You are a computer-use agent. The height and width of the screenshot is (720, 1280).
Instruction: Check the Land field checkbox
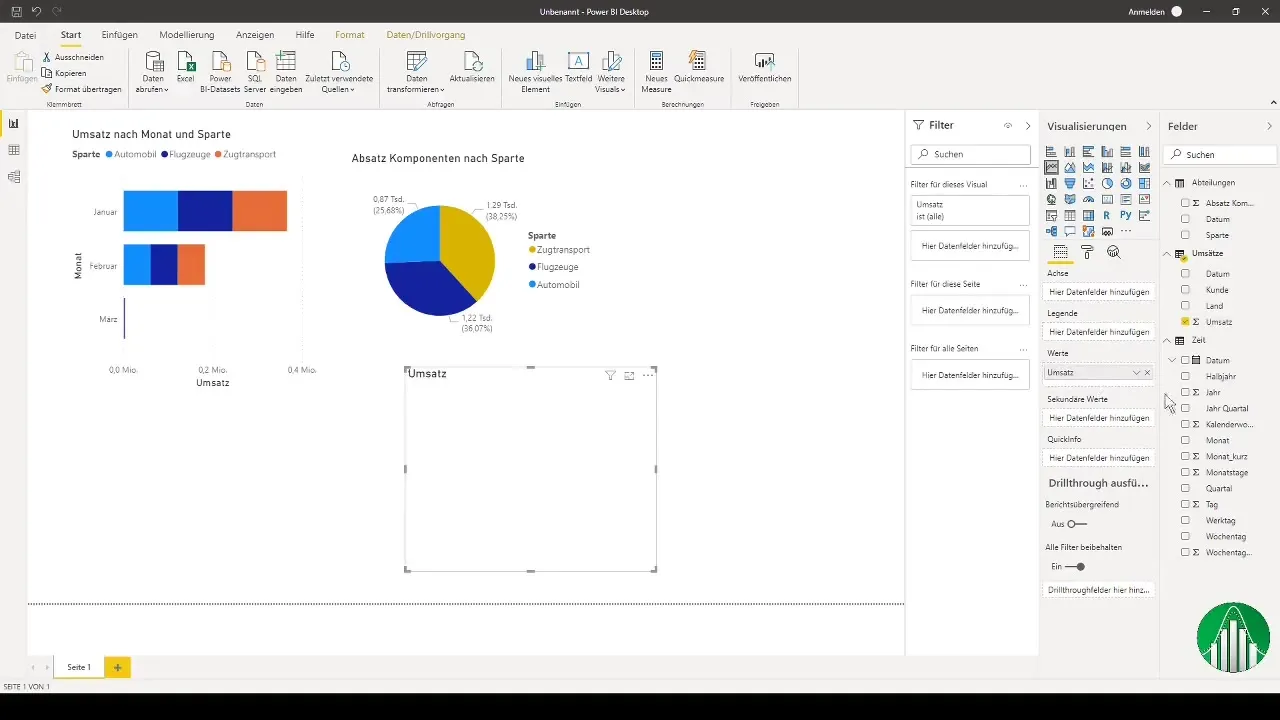[1185, 306]
